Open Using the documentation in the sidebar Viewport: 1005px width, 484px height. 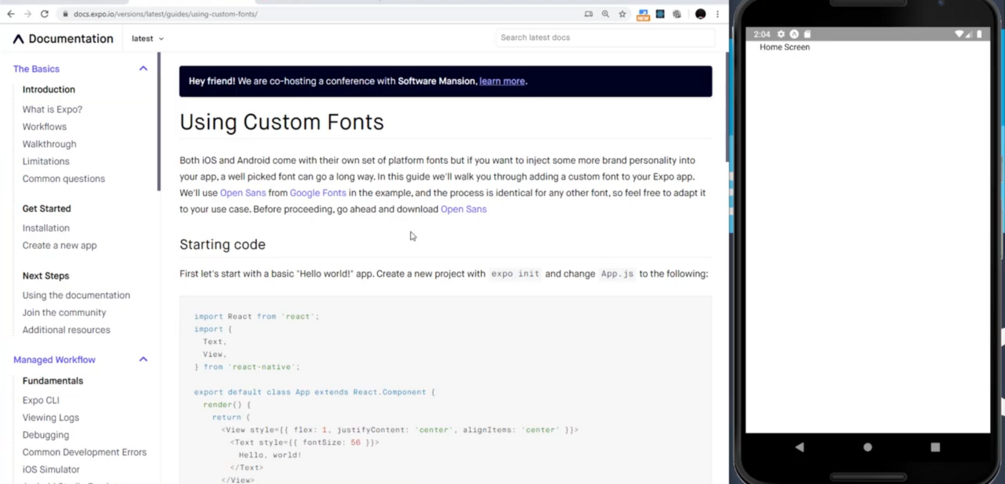tap(76, 296)
